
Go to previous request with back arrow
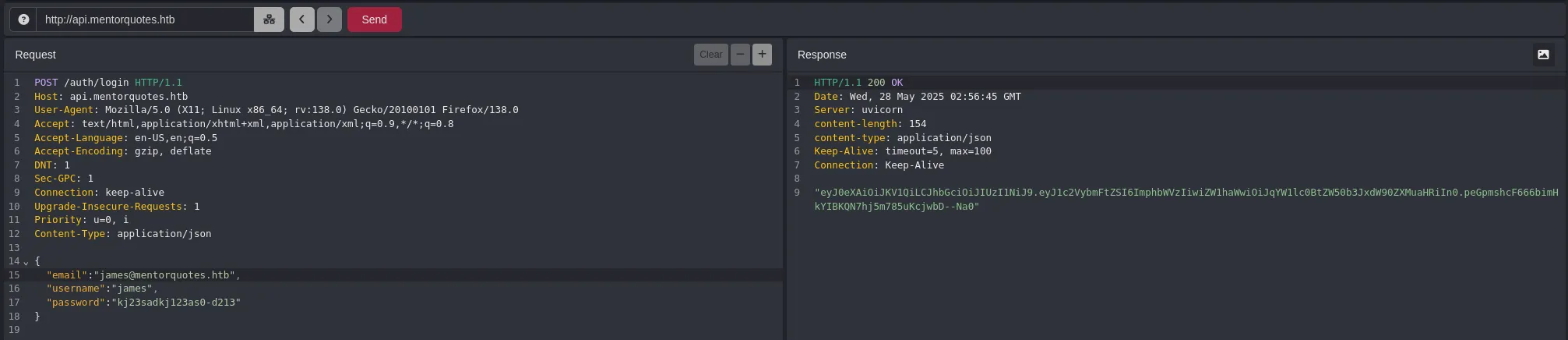pyautogui.click(x=301, y=19)
